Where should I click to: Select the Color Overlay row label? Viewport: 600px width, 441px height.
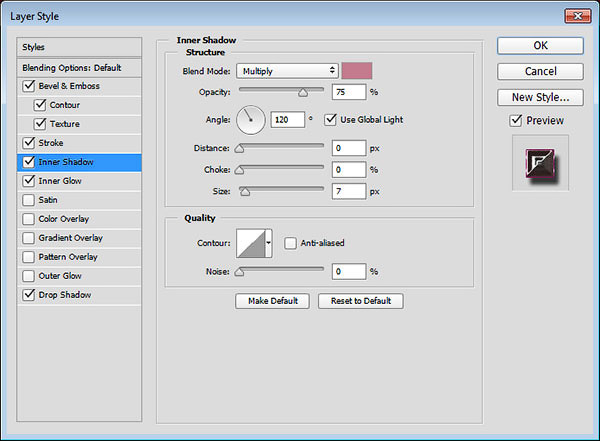tap(64, 219)
